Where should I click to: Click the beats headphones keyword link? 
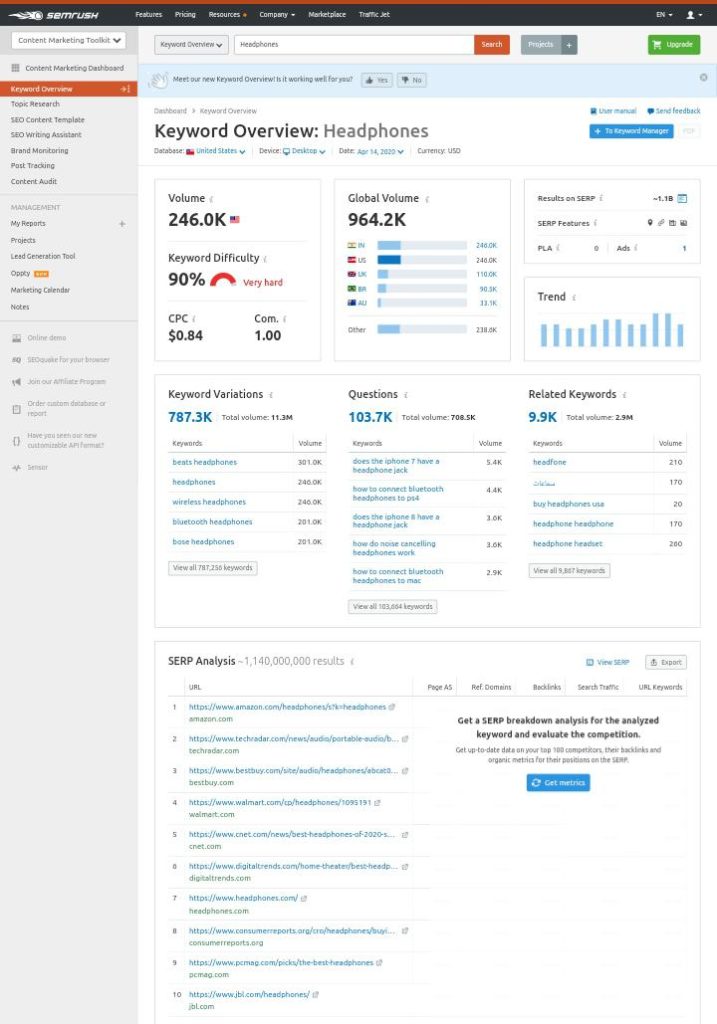click(204, 462)
